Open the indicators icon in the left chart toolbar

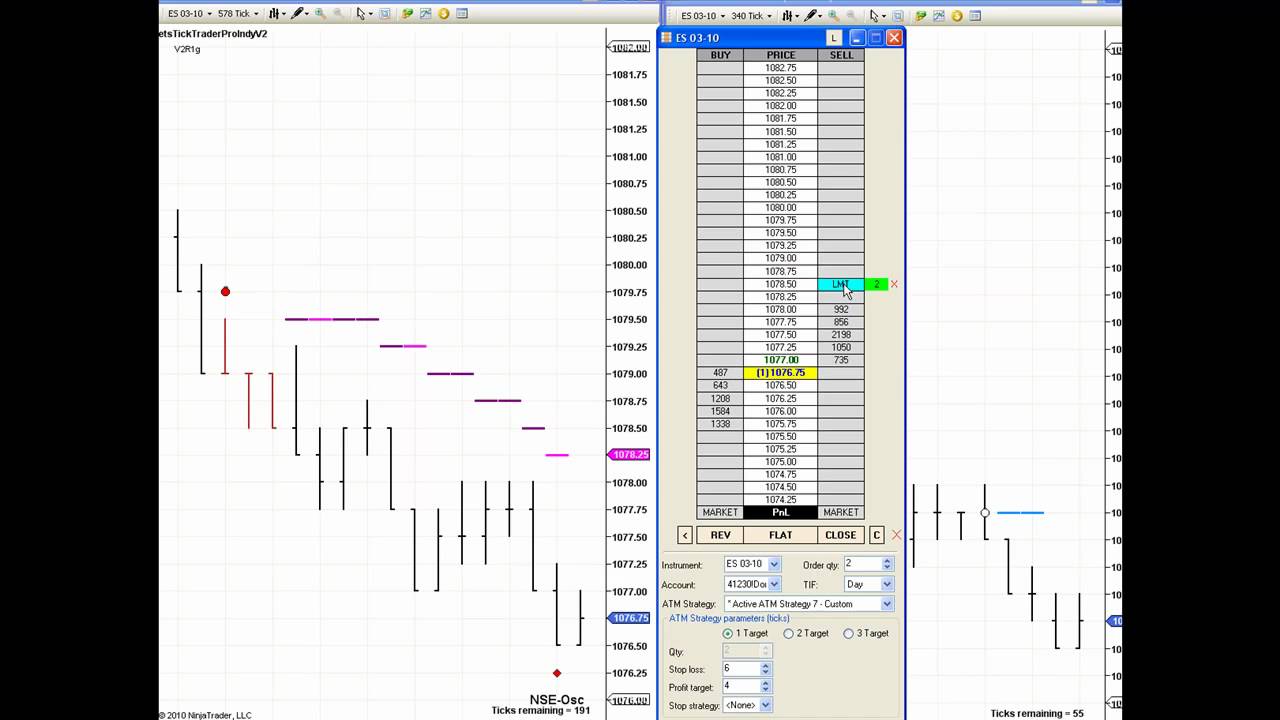tap(407, 14)
